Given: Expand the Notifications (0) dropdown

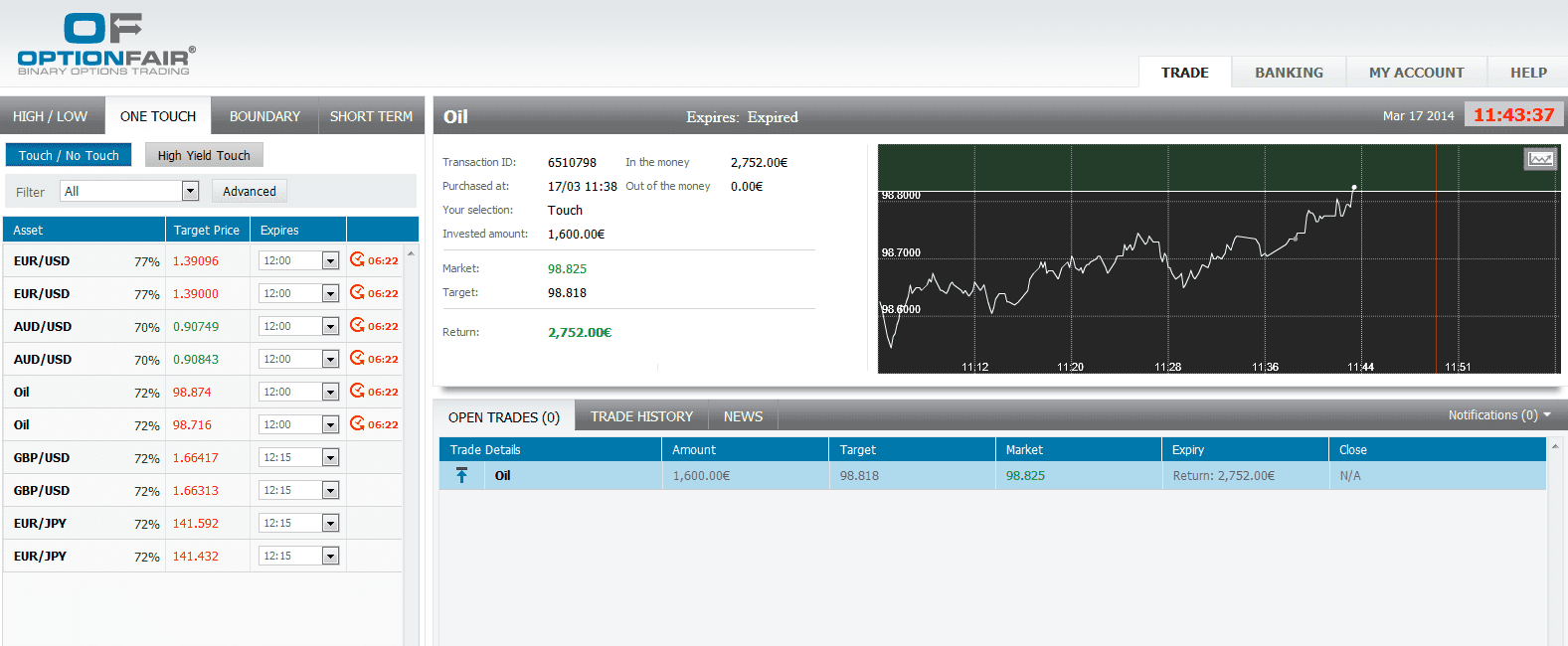Looking at the screenshot, I should (x=1498, y=415).
